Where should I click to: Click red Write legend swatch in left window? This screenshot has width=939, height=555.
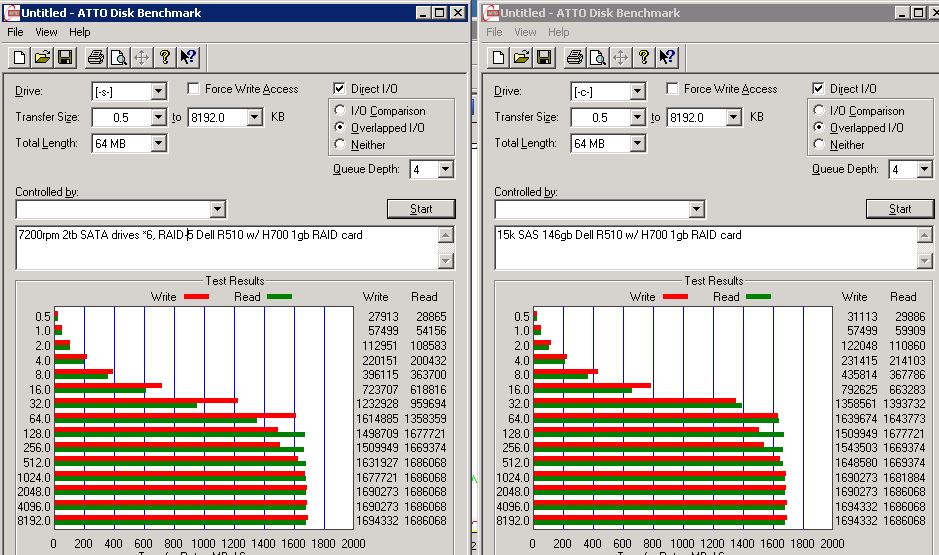click(x=196, y=296)
